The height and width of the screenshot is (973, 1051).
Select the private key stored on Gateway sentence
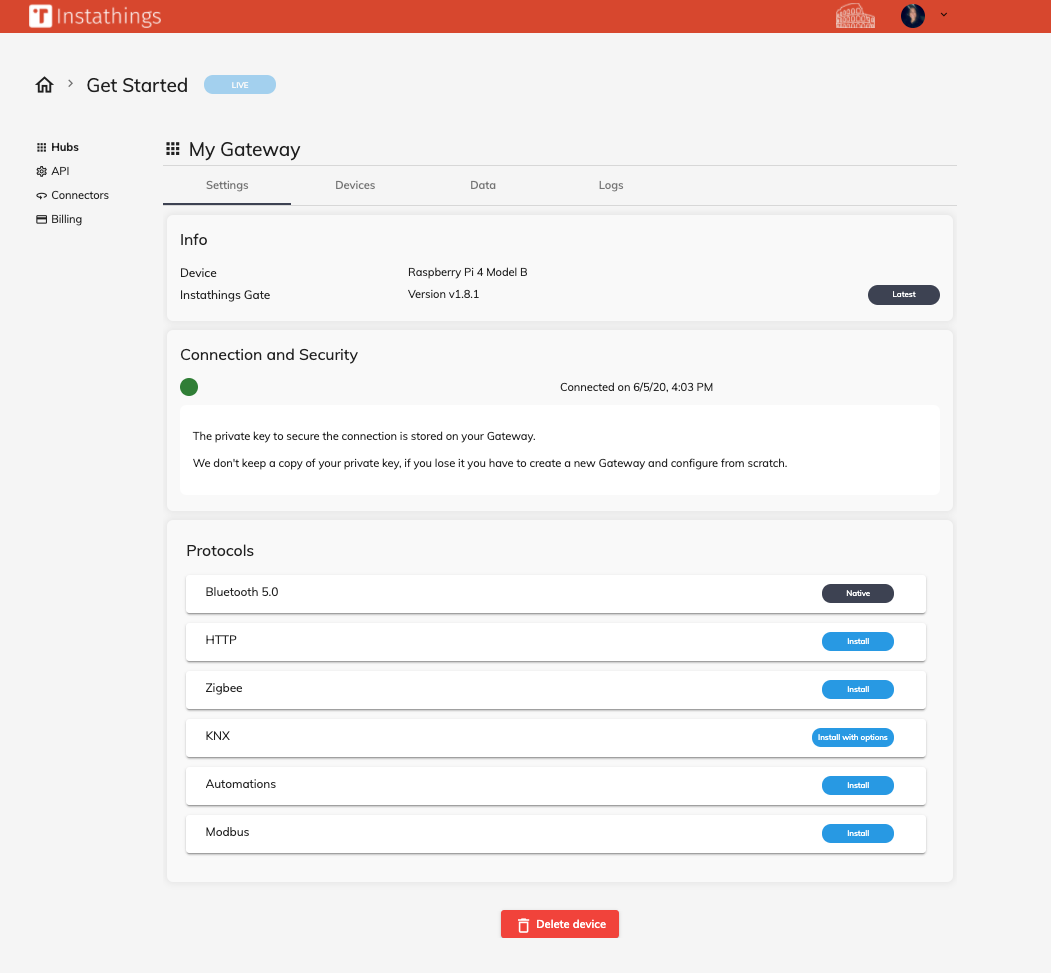364,436
